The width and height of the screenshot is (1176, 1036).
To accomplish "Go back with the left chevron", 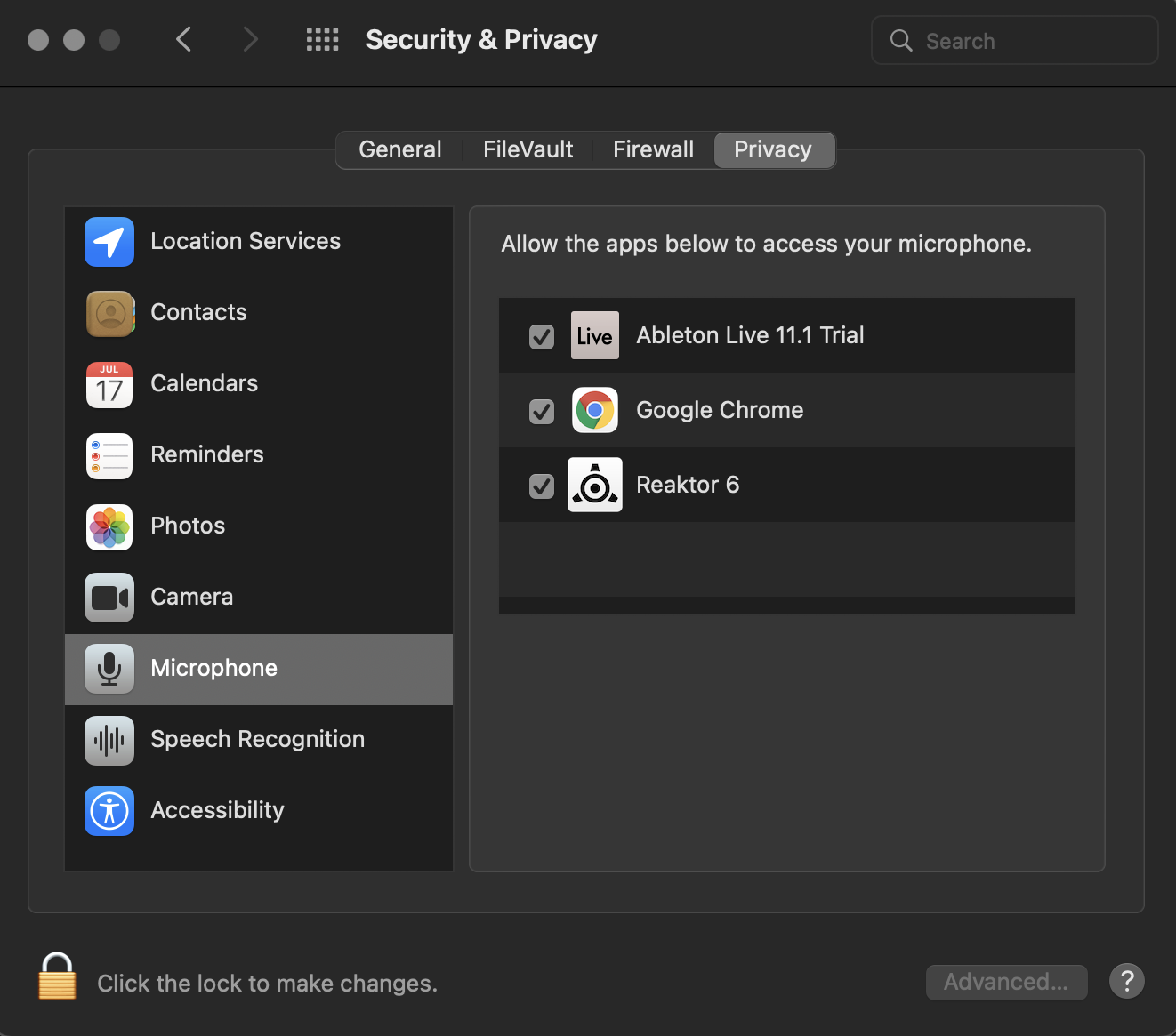I will (x=184, y=40).
